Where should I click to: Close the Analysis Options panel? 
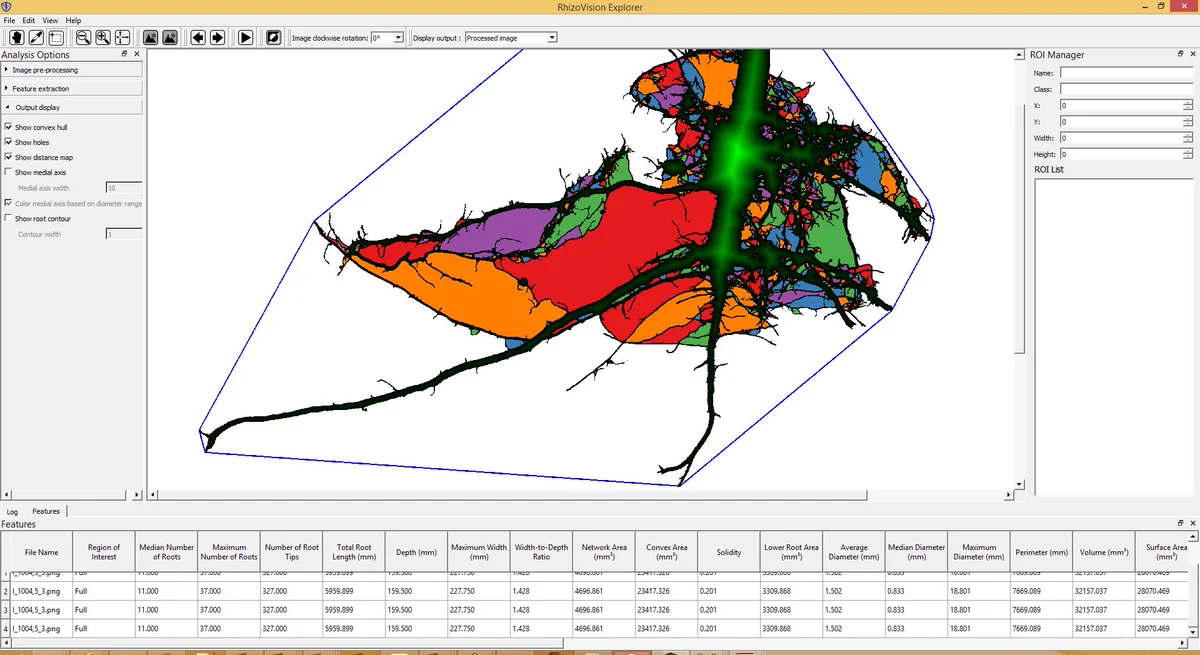click(x=137, y=54)
